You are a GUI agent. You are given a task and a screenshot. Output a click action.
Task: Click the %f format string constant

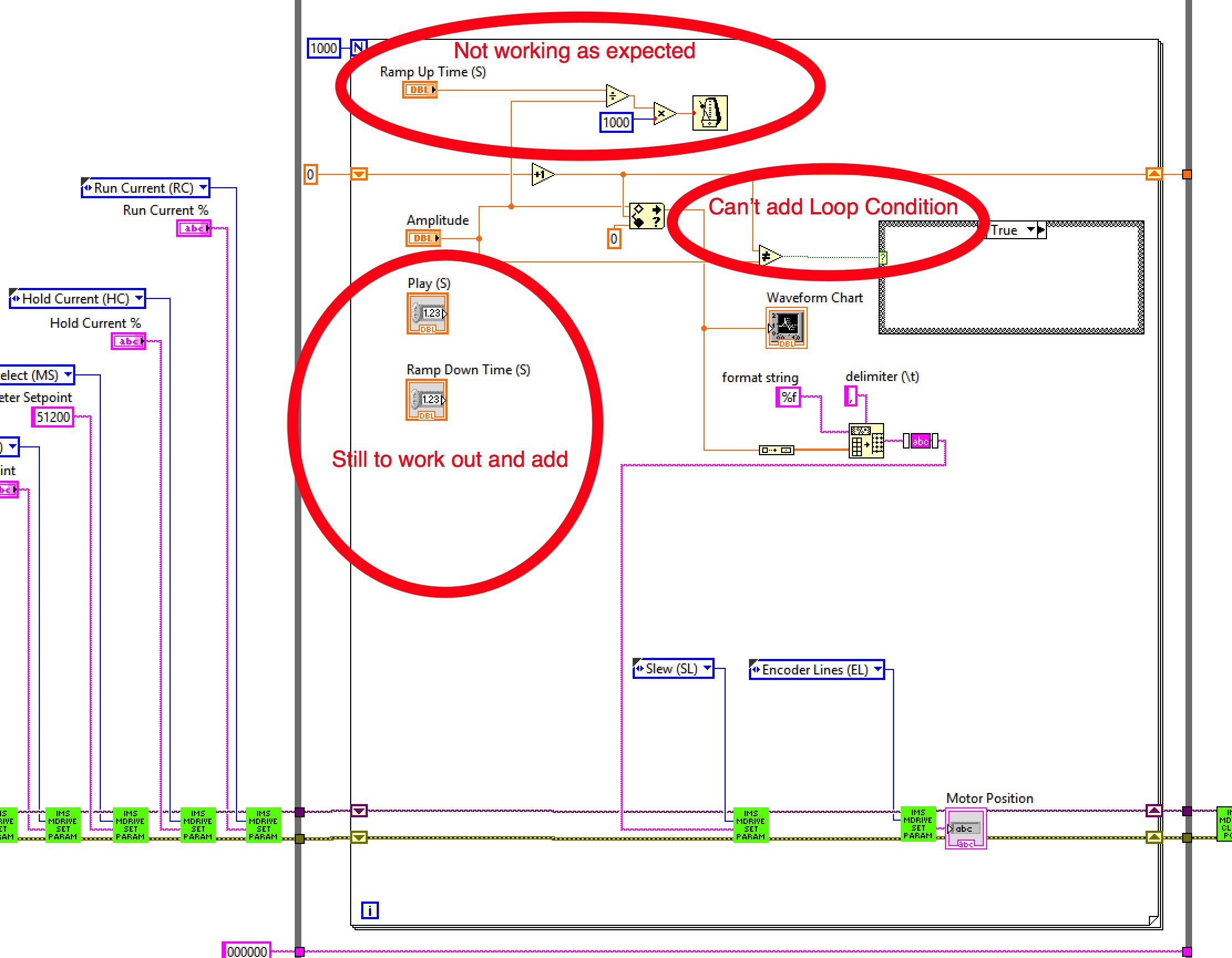[788, 398]
